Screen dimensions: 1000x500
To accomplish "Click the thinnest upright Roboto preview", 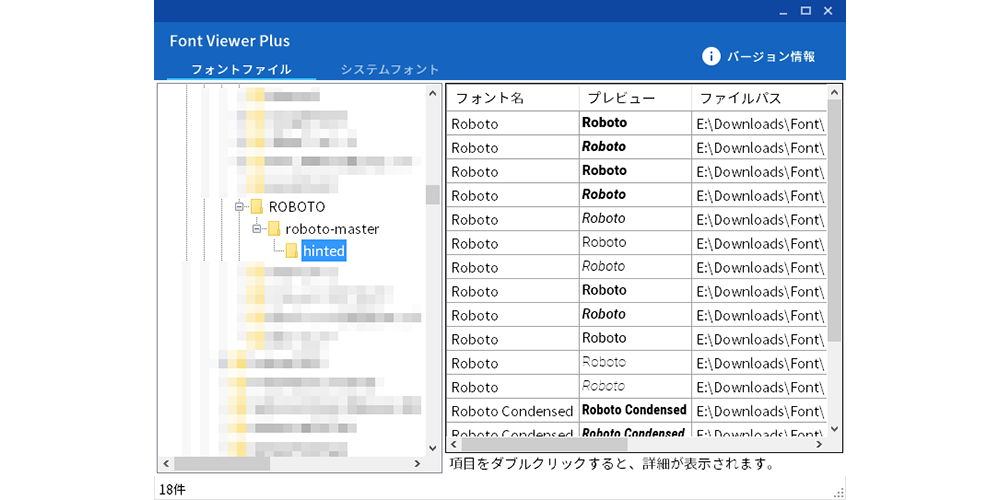I will coord(604,362).
